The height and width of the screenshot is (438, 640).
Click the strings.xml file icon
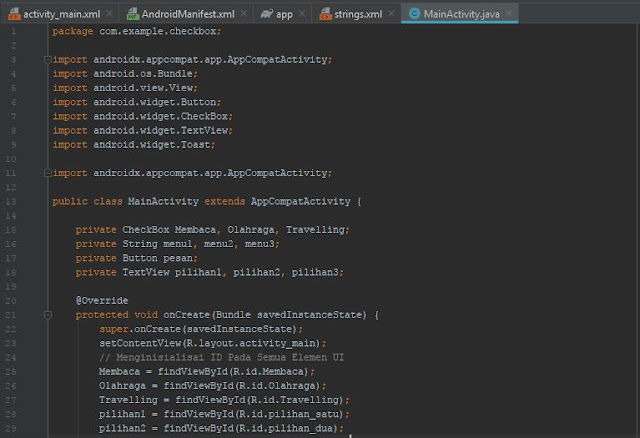coord(325,14)
